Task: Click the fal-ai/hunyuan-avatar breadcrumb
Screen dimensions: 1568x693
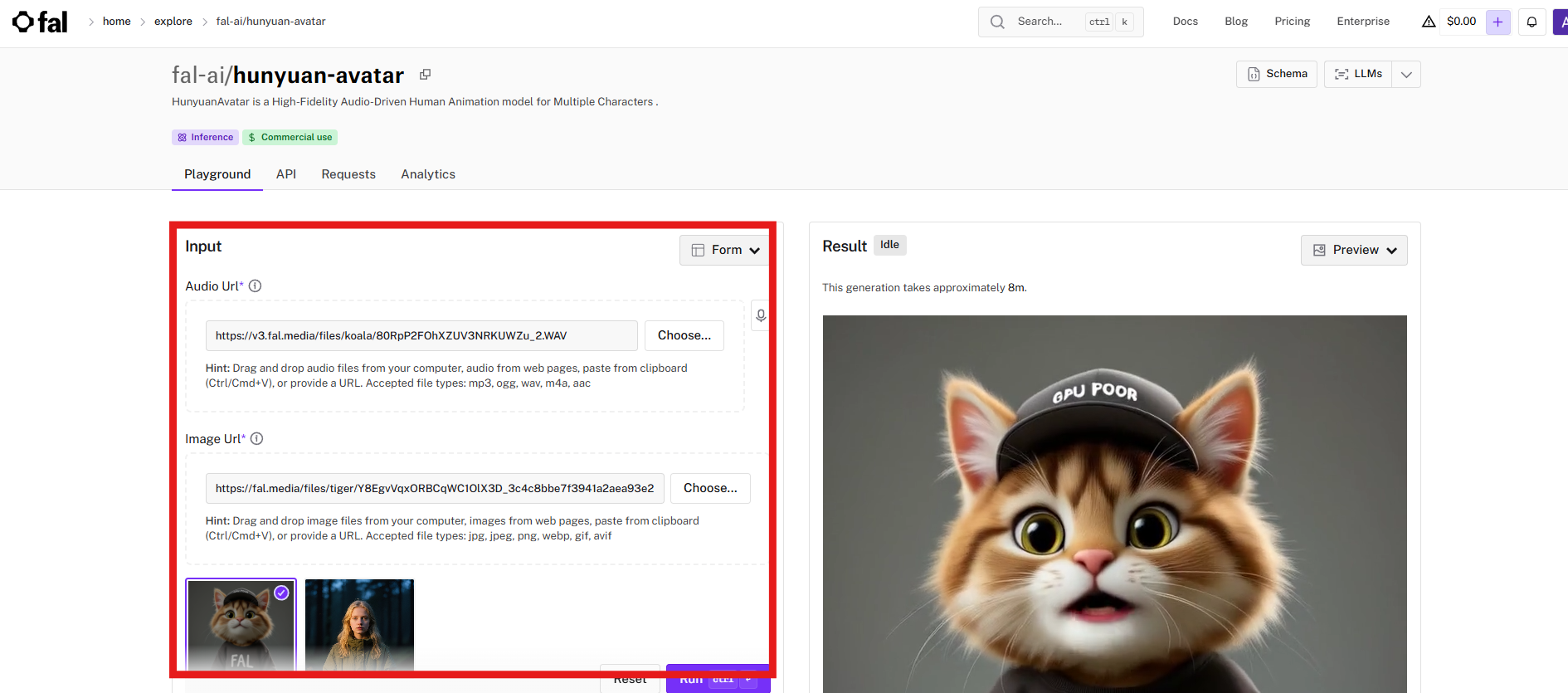Action: click(271, 22)
